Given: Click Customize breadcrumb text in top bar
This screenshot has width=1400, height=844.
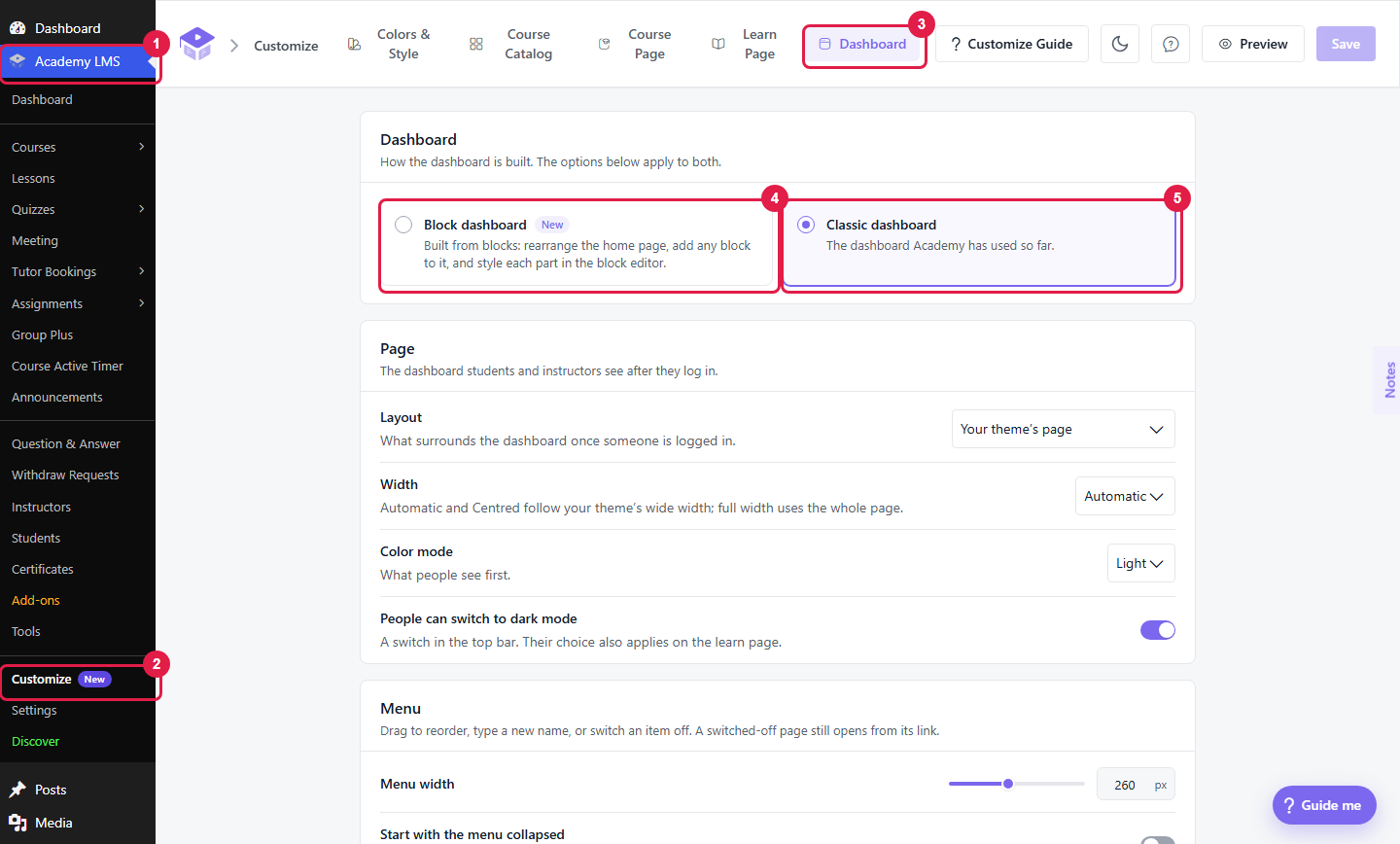Looking at the screenshot, I should coord(286,46).
